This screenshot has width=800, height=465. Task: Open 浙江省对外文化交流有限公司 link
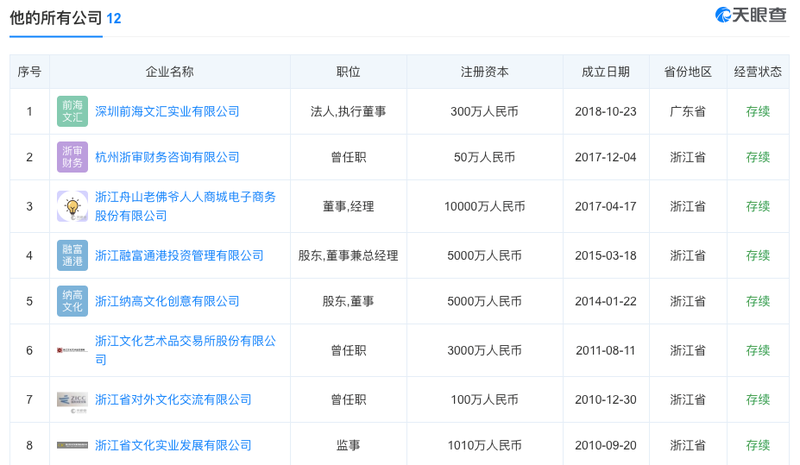(x=173, y=400)
